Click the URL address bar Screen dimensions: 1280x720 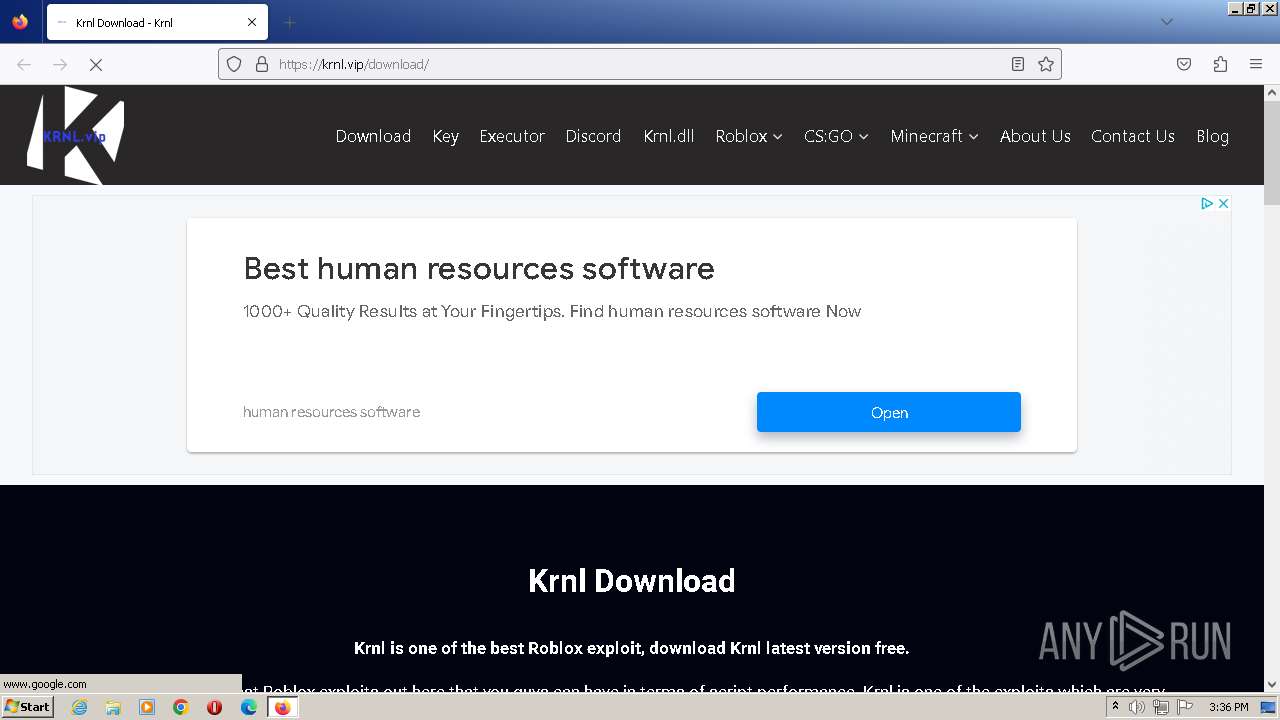[x=640, y=64]
